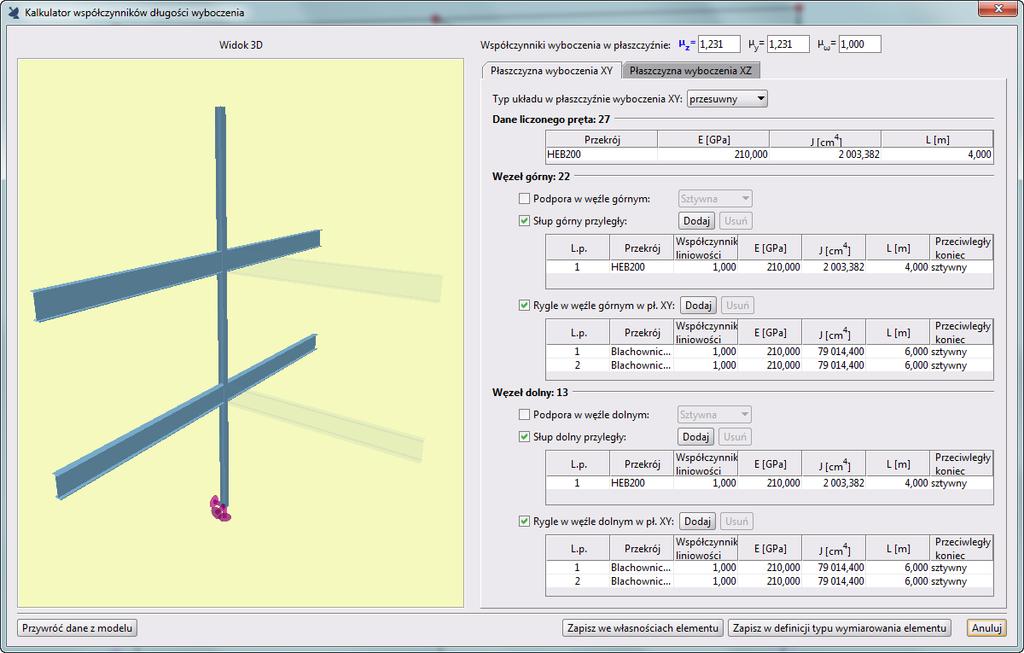
Task: Click the μz coefficient input field
Action: 719,44
